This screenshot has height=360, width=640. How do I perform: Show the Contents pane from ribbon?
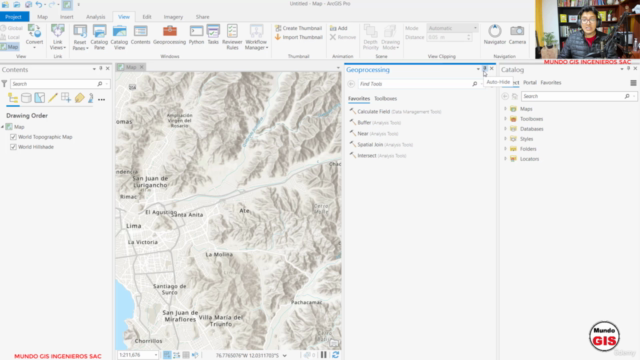click(140, 35)
